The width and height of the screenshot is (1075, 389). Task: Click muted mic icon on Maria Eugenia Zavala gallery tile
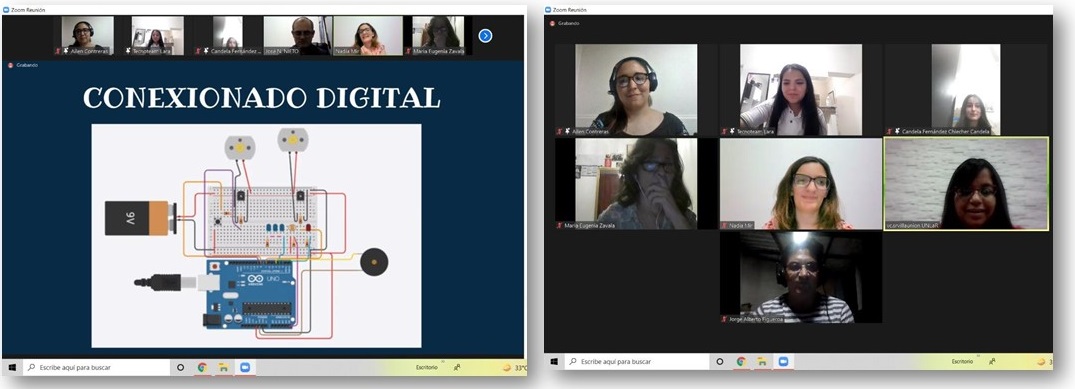tap(559, 225)
